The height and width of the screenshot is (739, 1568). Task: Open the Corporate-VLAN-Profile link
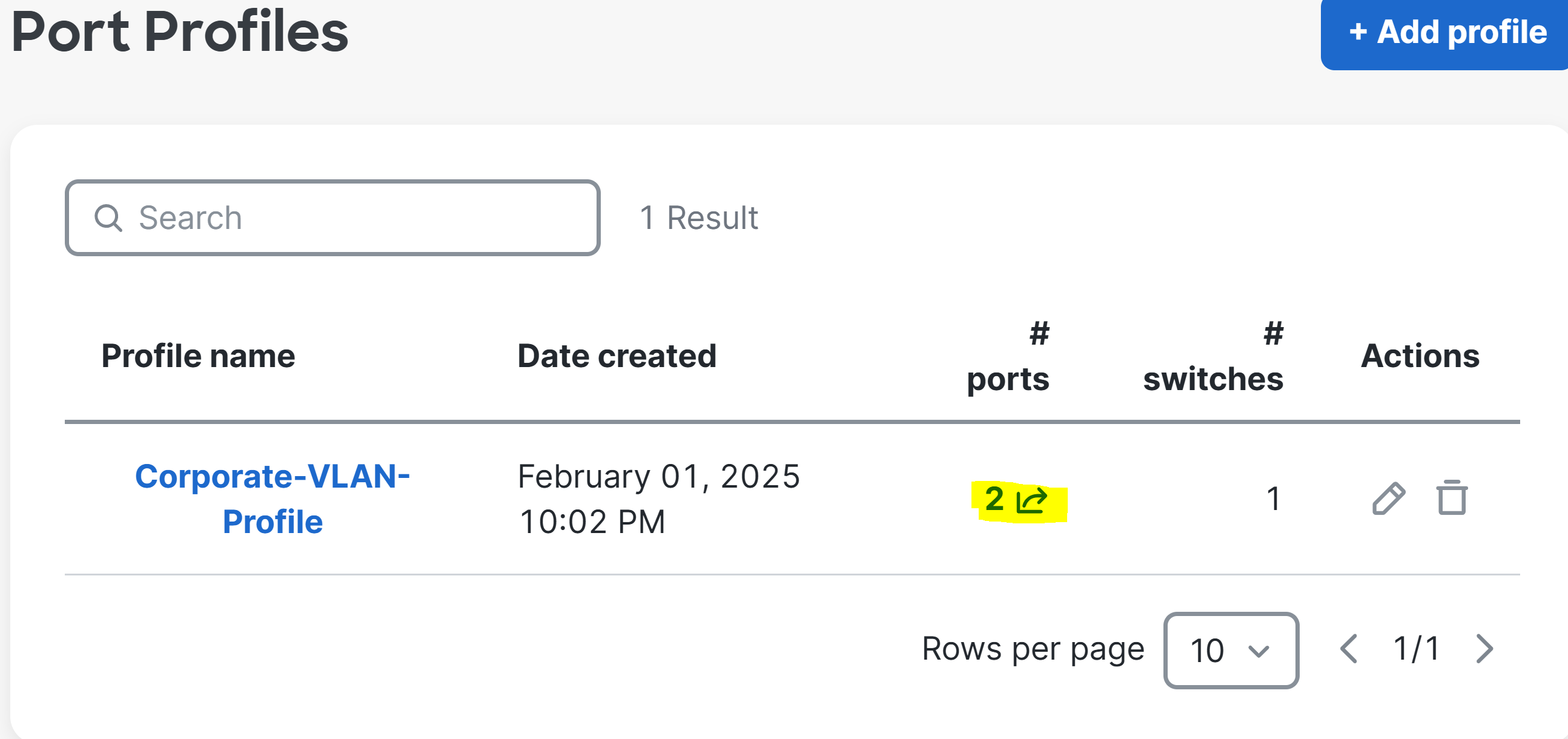click(272, 499)
